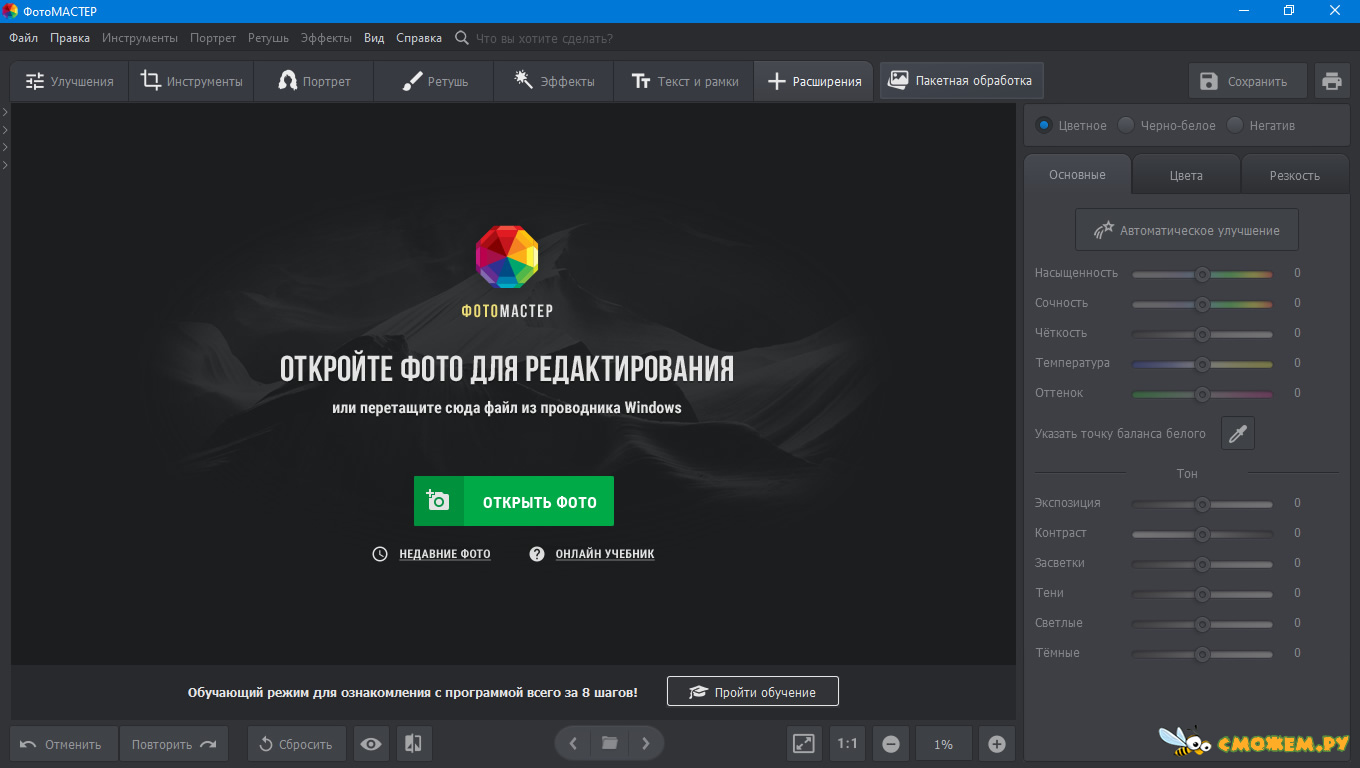Open the Файл menu

point(24,38)
